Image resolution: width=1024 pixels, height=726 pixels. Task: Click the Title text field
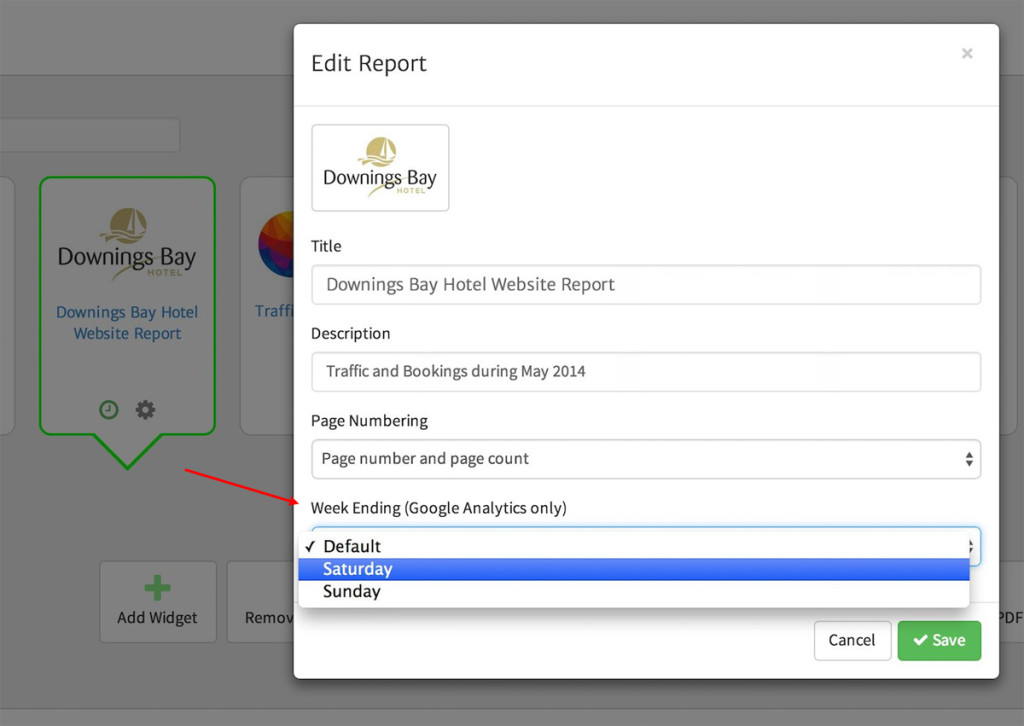point(645,285)
